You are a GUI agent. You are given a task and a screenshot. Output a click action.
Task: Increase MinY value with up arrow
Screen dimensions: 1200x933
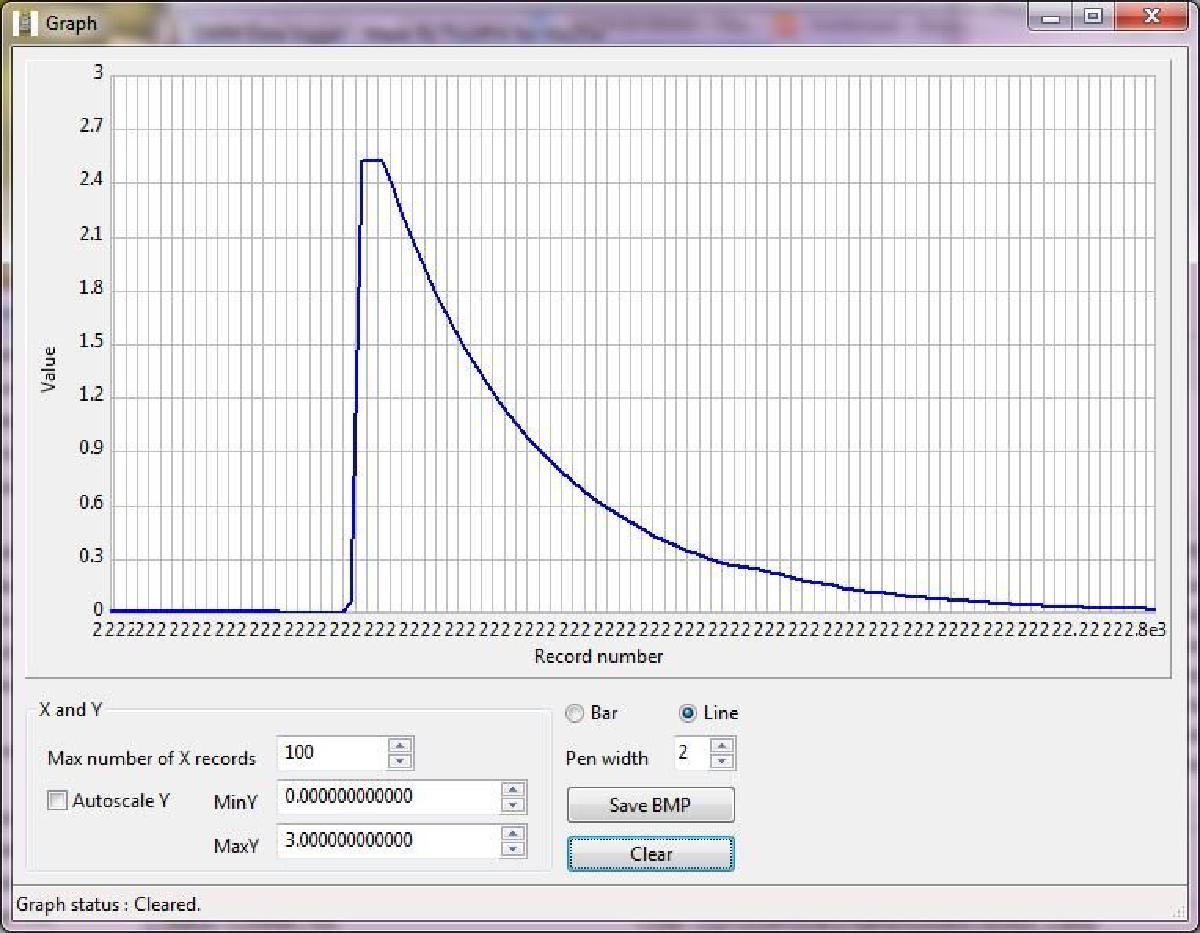click(x=513, y=790)
